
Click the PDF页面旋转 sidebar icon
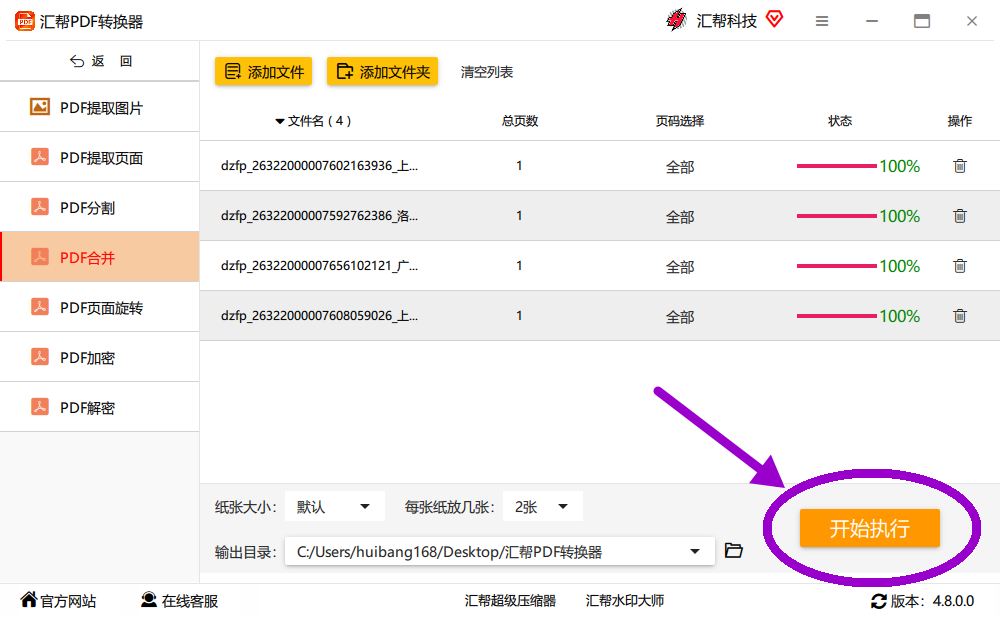pyautogui.click(x=40, y=306)
